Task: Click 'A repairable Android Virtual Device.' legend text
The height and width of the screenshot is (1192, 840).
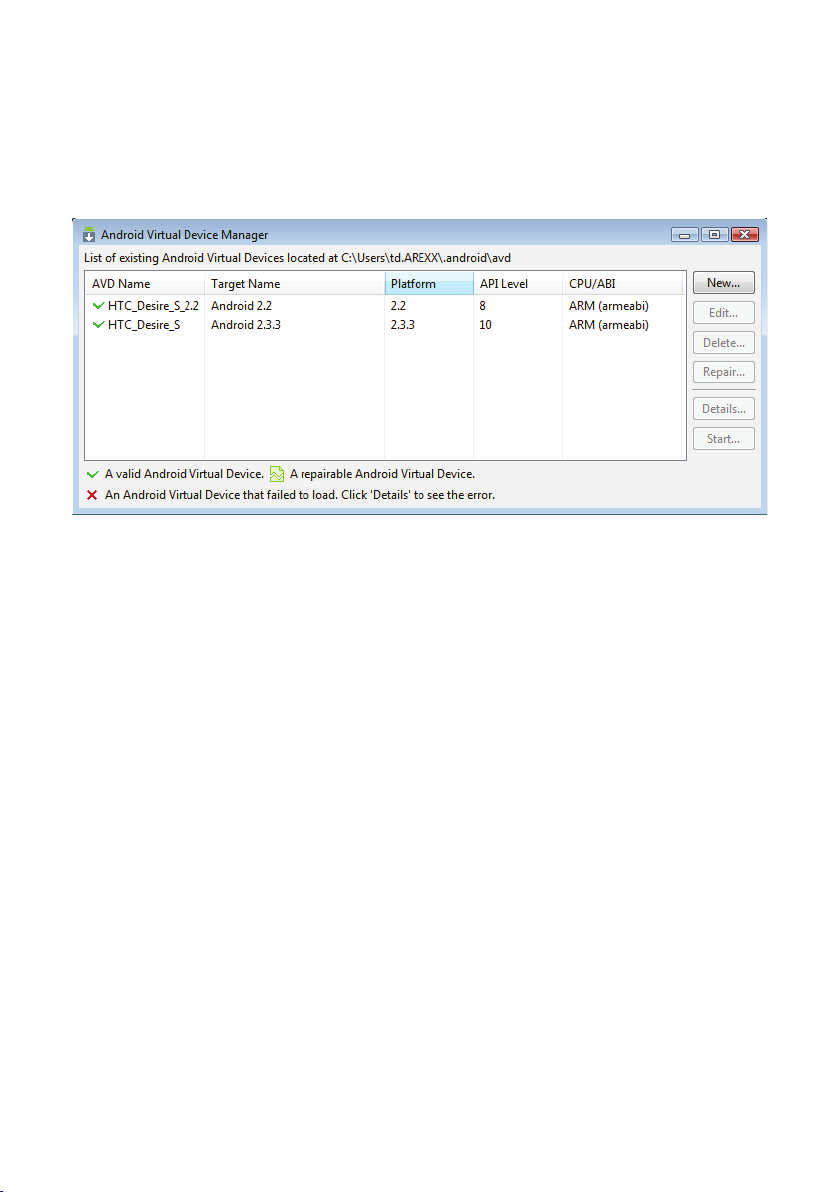Action: tap(382, 474)
